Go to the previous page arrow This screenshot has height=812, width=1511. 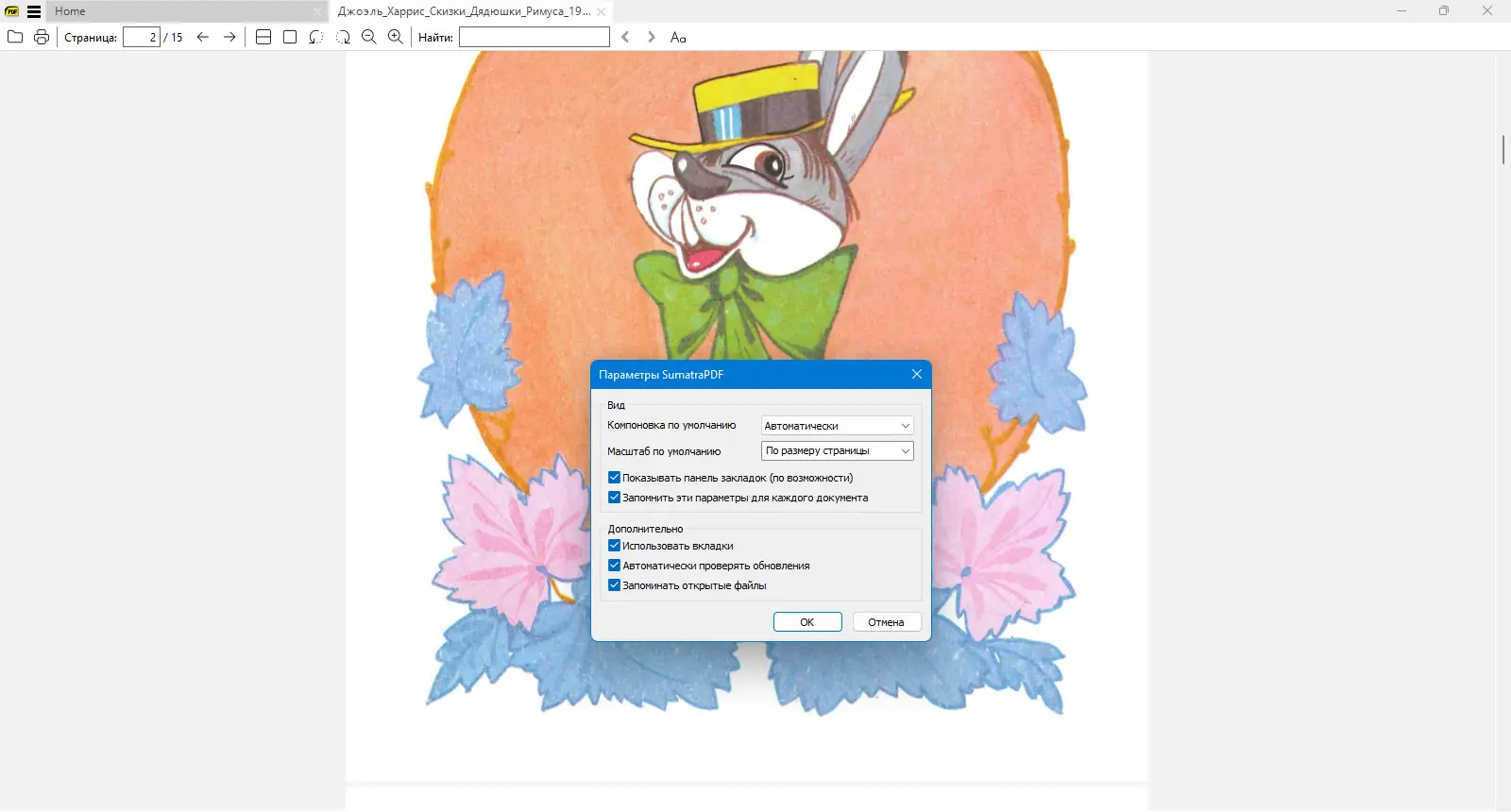click(x=202, y=37)
